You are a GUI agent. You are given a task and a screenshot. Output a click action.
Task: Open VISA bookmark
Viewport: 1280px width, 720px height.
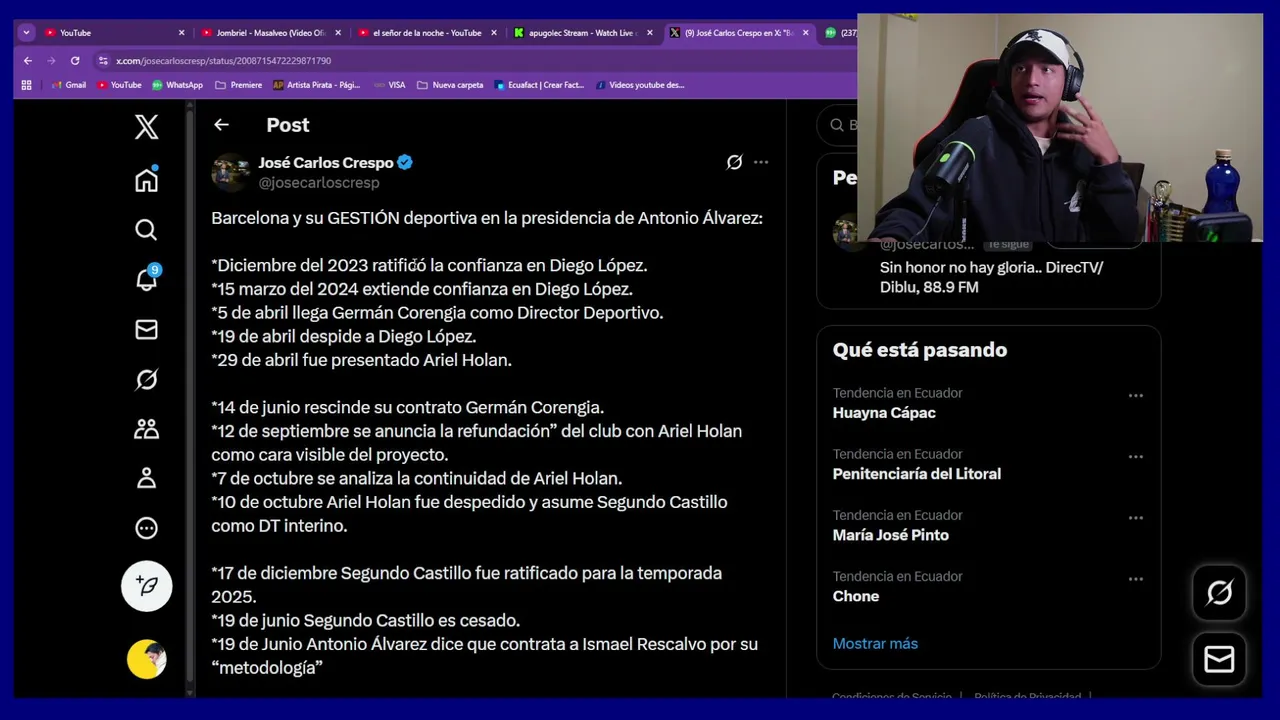click(389, 85)
